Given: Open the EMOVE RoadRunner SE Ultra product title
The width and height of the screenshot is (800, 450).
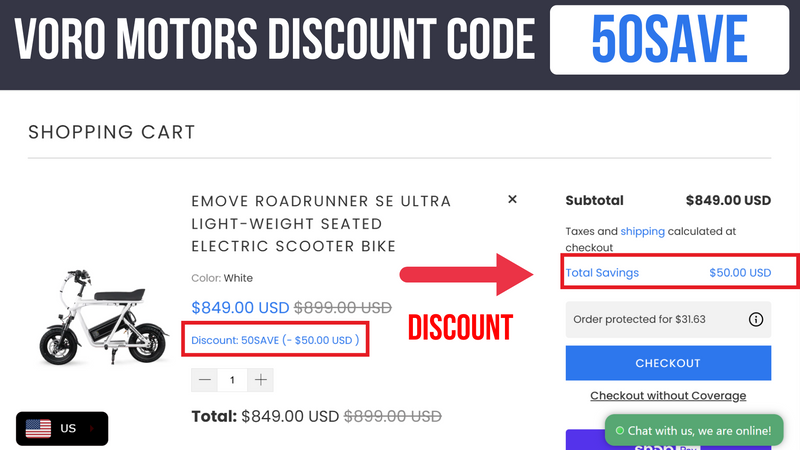Looking at the screenshot, I should click(x=321, y=223).
